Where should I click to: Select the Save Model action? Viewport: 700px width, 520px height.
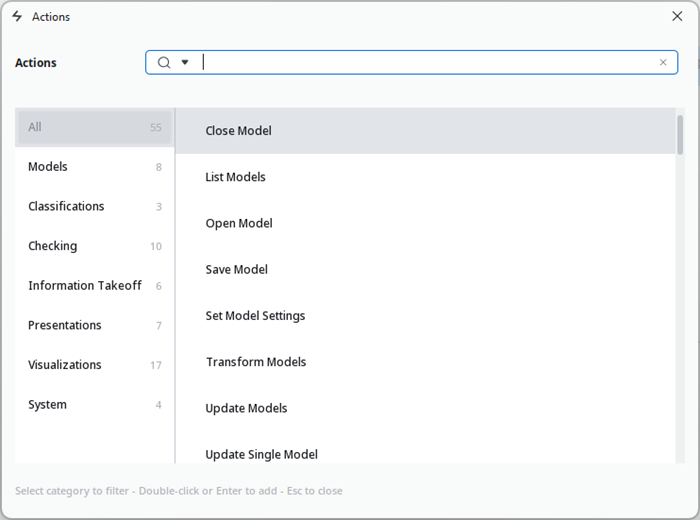pos(425,270)
